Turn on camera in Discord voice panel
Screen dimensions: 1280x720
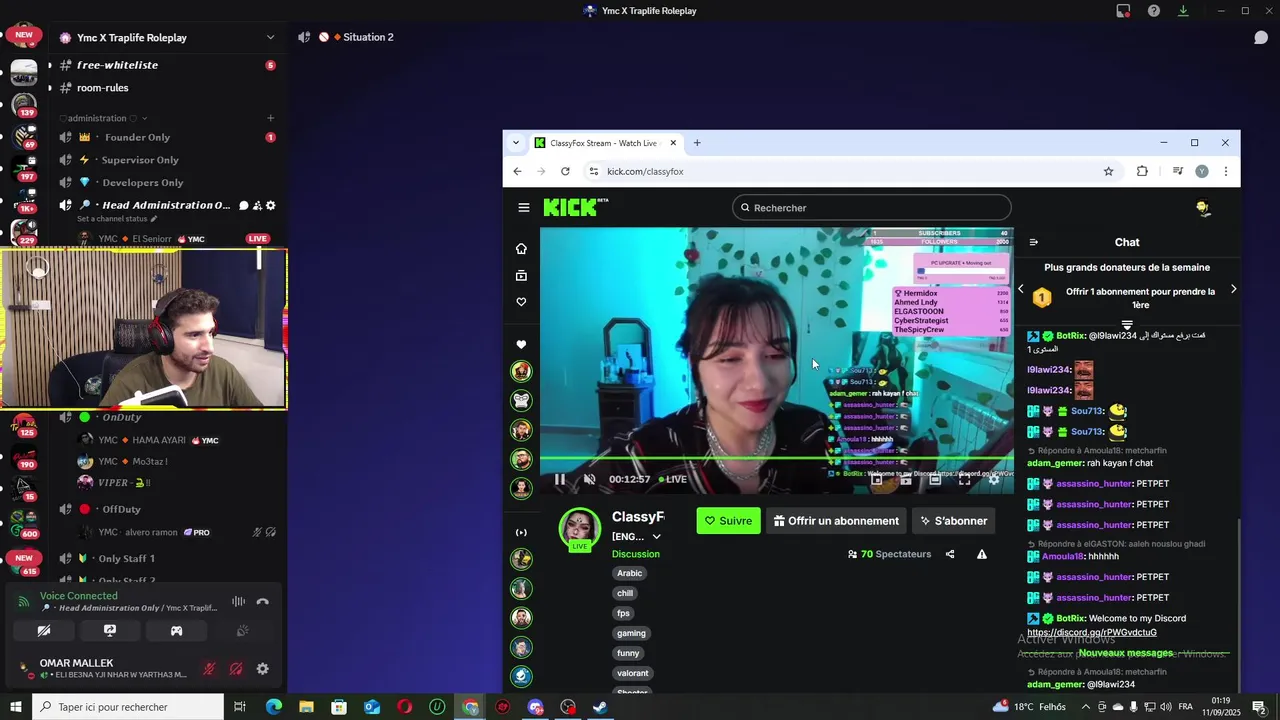44,631
